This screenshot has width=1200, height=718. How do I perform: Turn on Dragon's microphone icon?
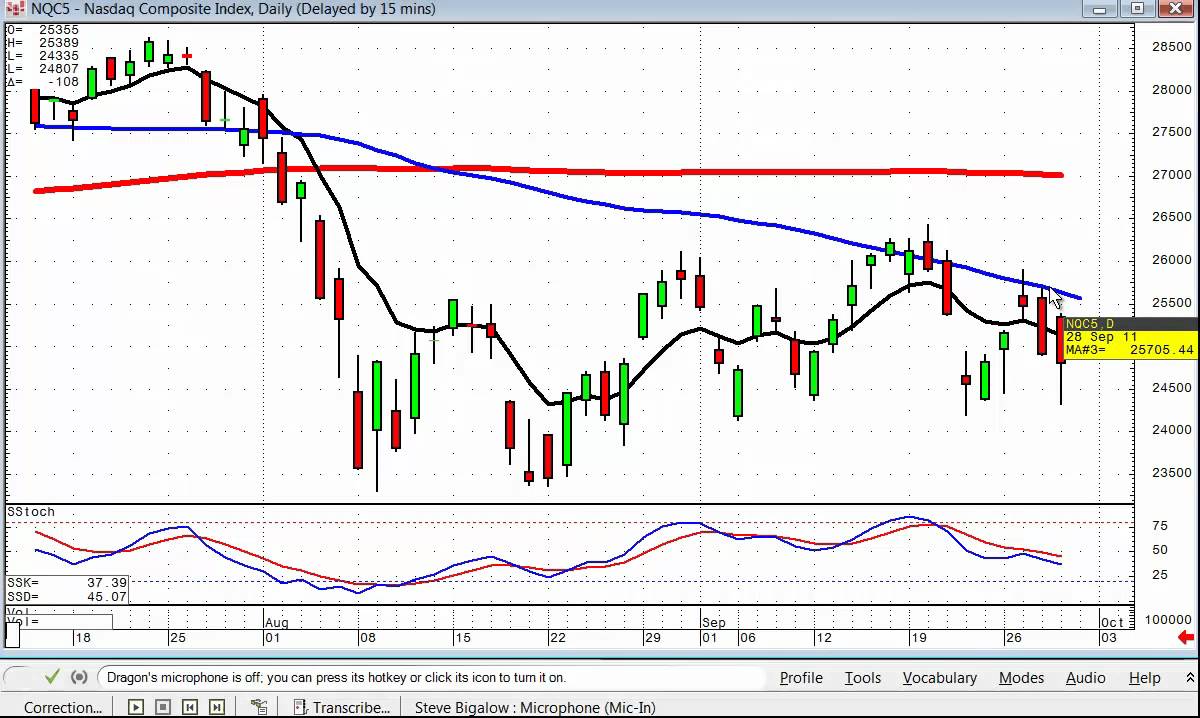pyautogui.click(x=80, y=677)
